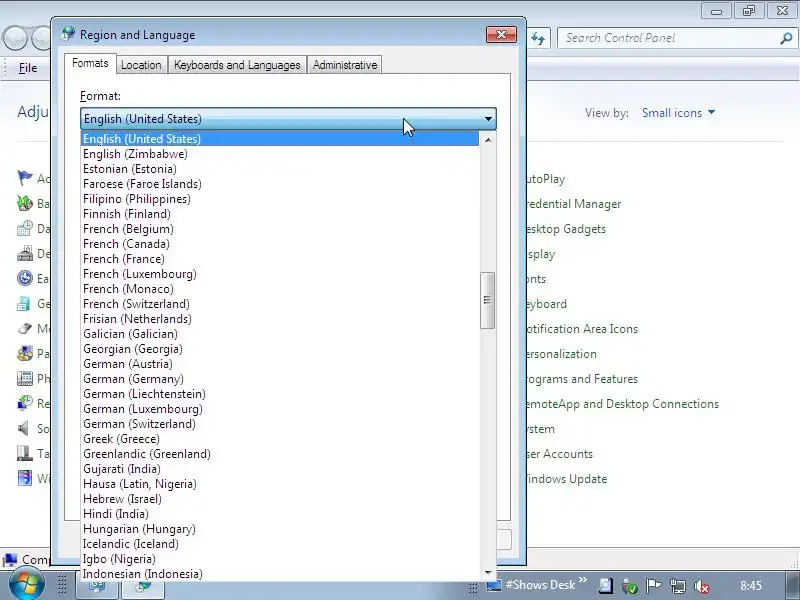Switch to the Location tab

click(141, 65)
